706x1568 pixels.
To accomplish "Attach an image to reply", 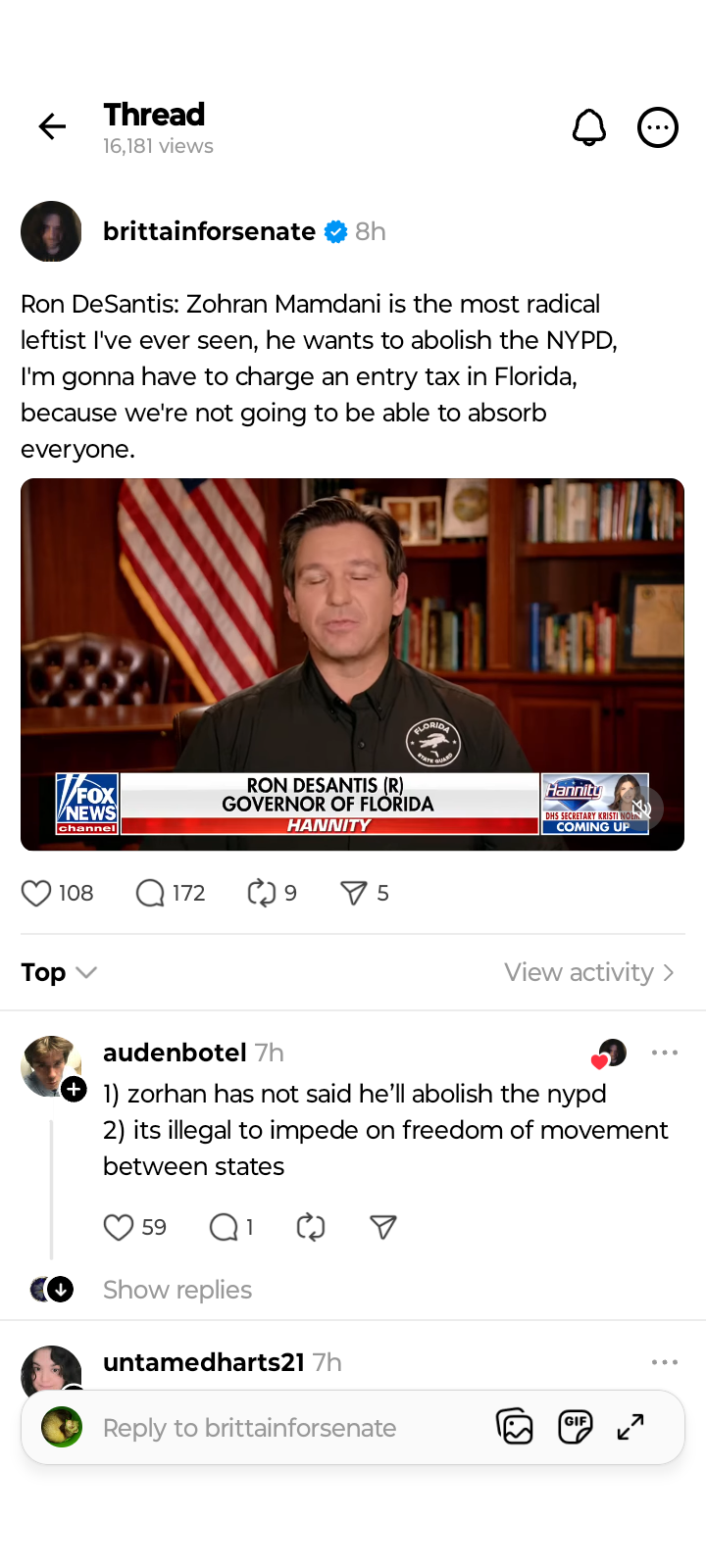I will [515, 1427].
